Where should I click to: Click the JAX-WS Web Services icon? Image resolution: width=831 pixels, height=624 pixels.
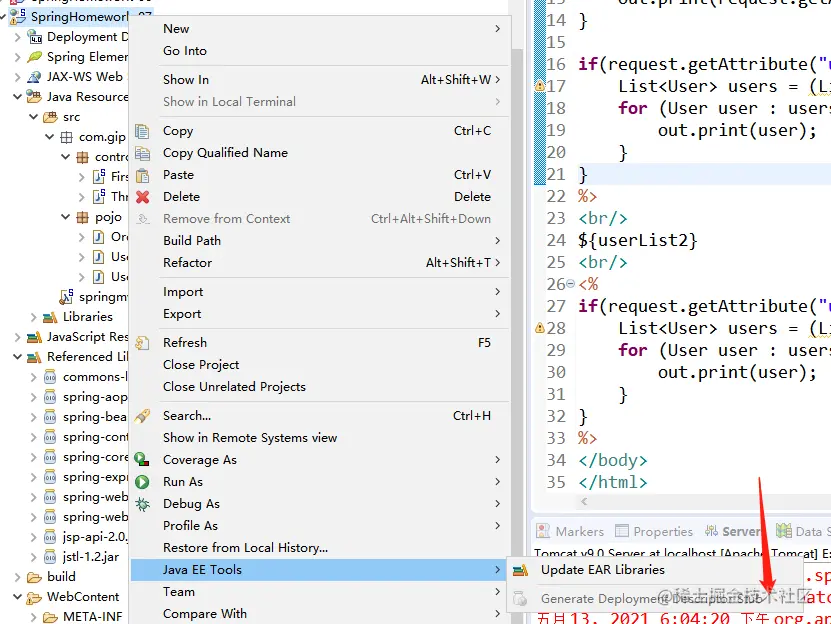point(34,77)
